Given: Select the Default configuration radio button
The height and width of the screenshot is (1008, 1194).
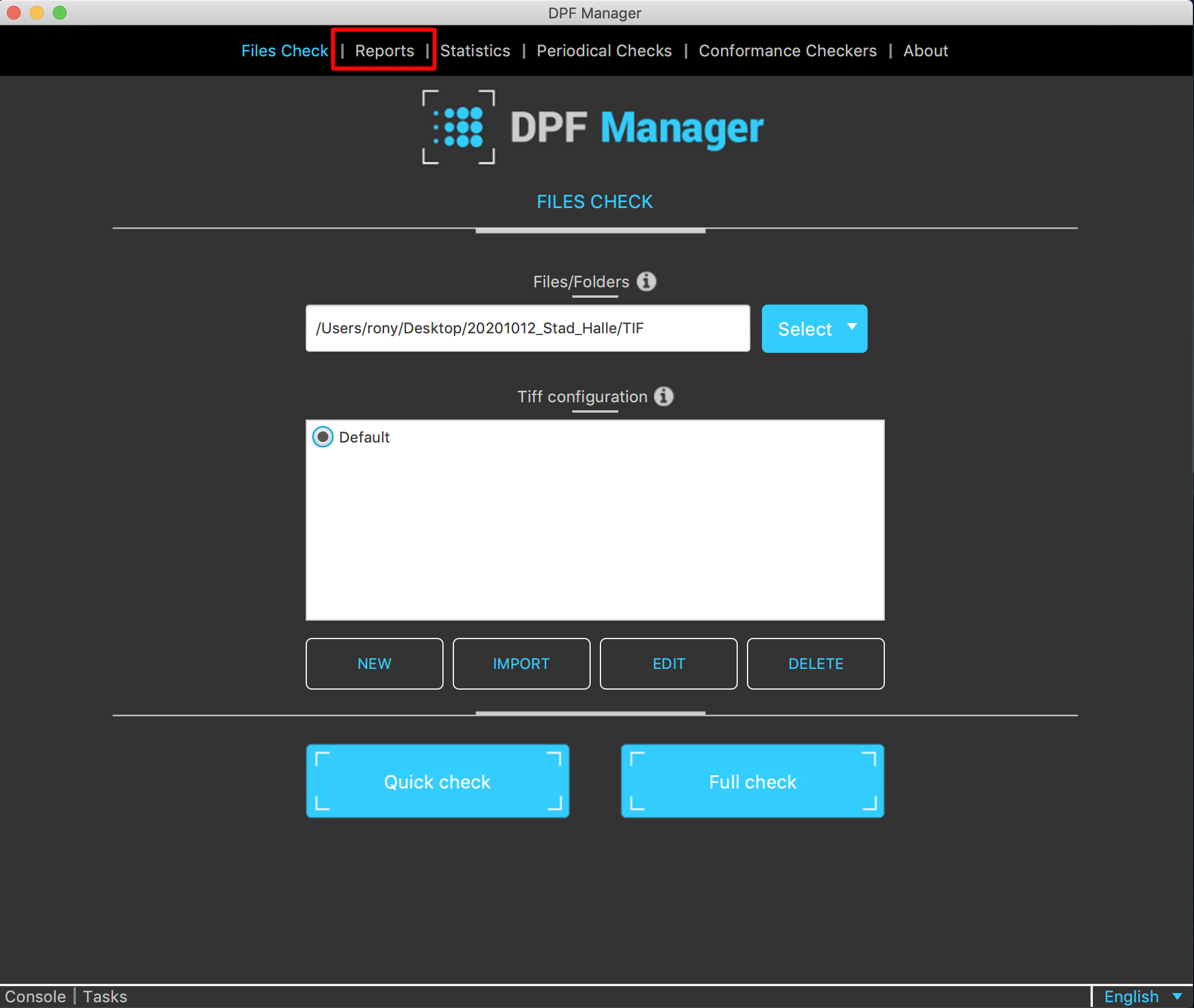Looking at the screenshot, I should (x=323, y=437).
